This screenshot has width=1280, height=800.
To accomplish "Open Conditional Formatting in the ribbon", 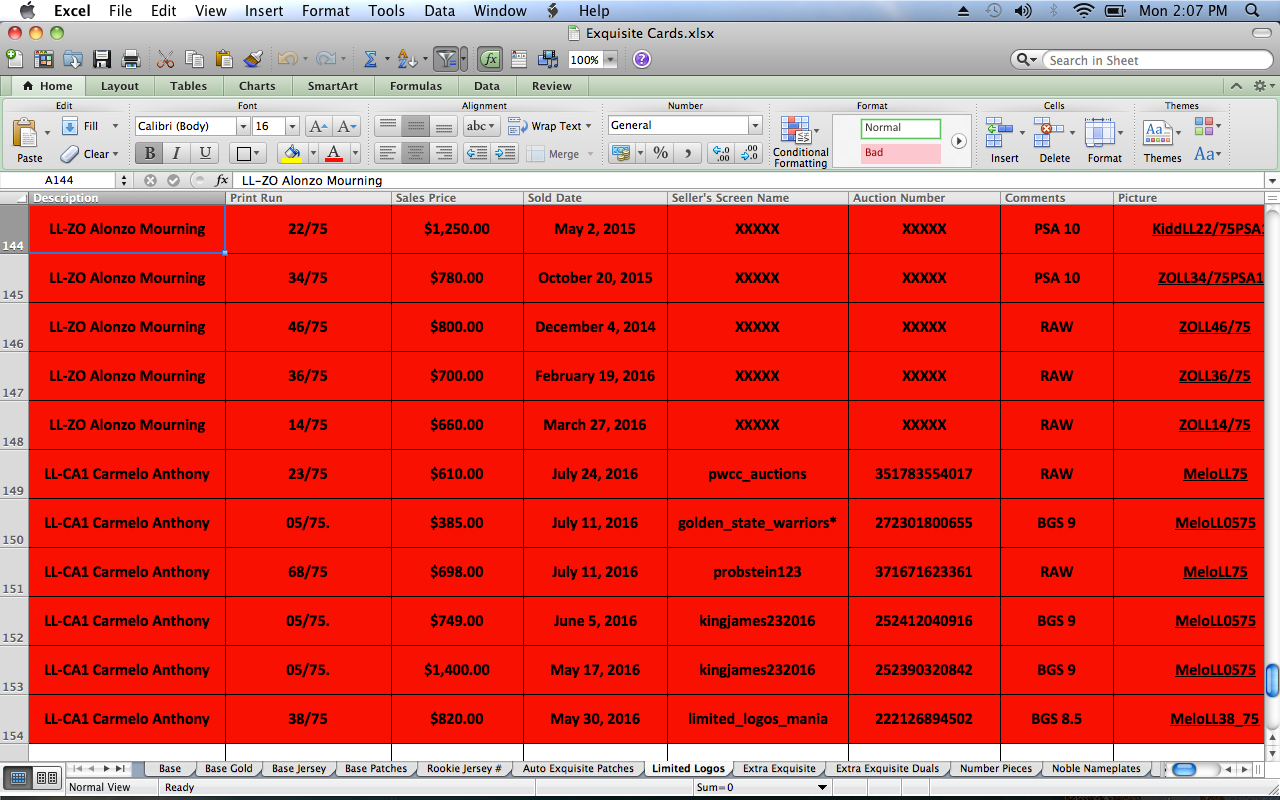I will (x=800, y=141).
